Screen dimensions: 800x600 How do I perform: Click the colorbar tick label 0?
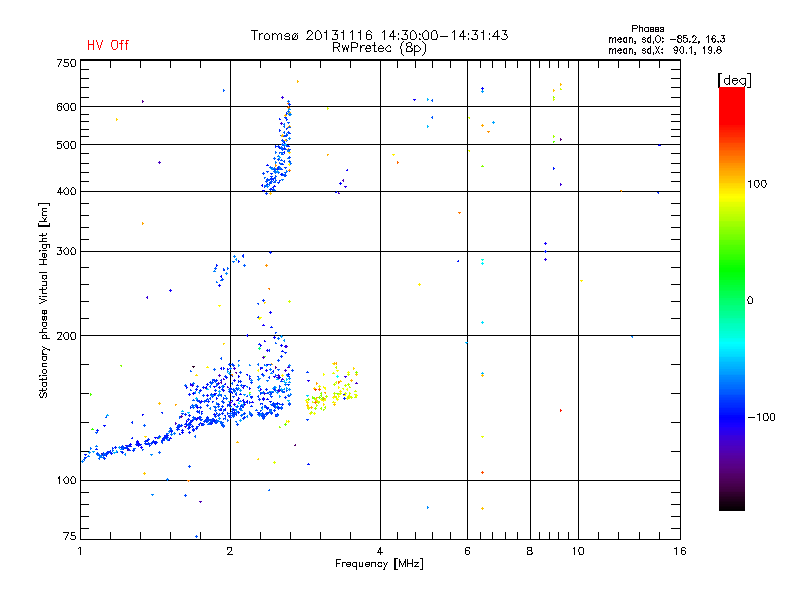(x=750, y=301)
